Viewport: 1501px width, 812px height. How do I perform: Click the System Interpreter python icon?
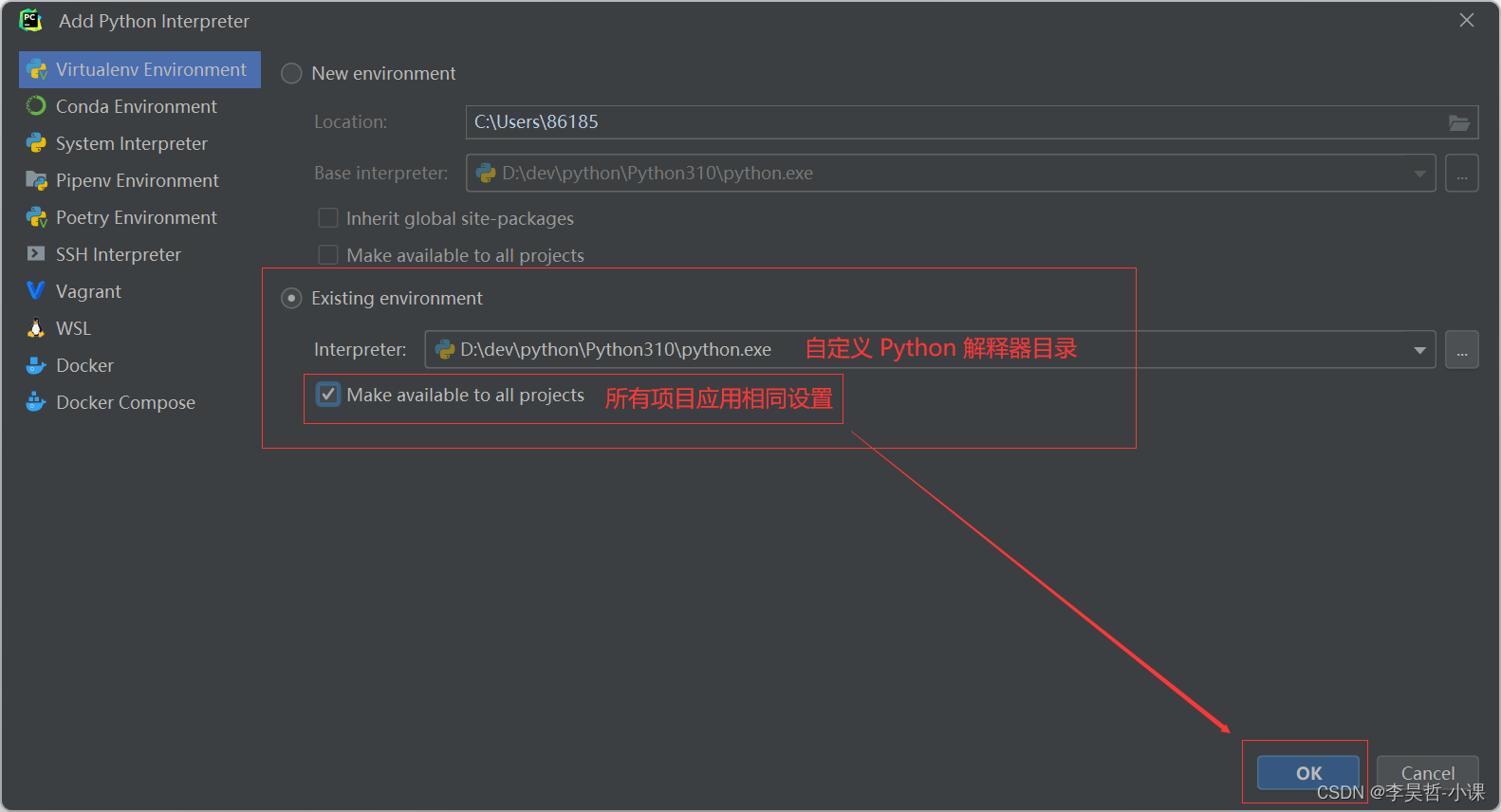(36, 143)
